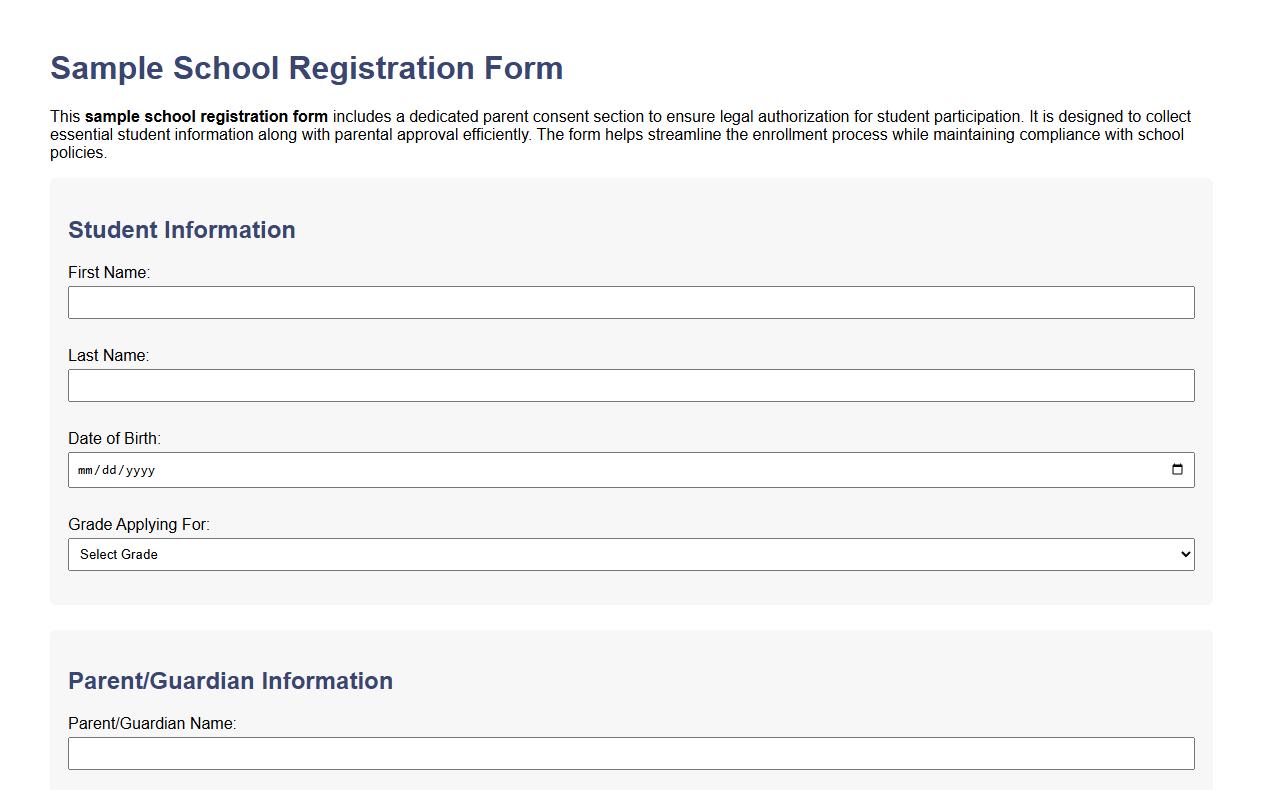Image resolution: width=1263 pixels, height=790 pixels.
Task: Click the Student Information section heading
Action: [182, 230]
